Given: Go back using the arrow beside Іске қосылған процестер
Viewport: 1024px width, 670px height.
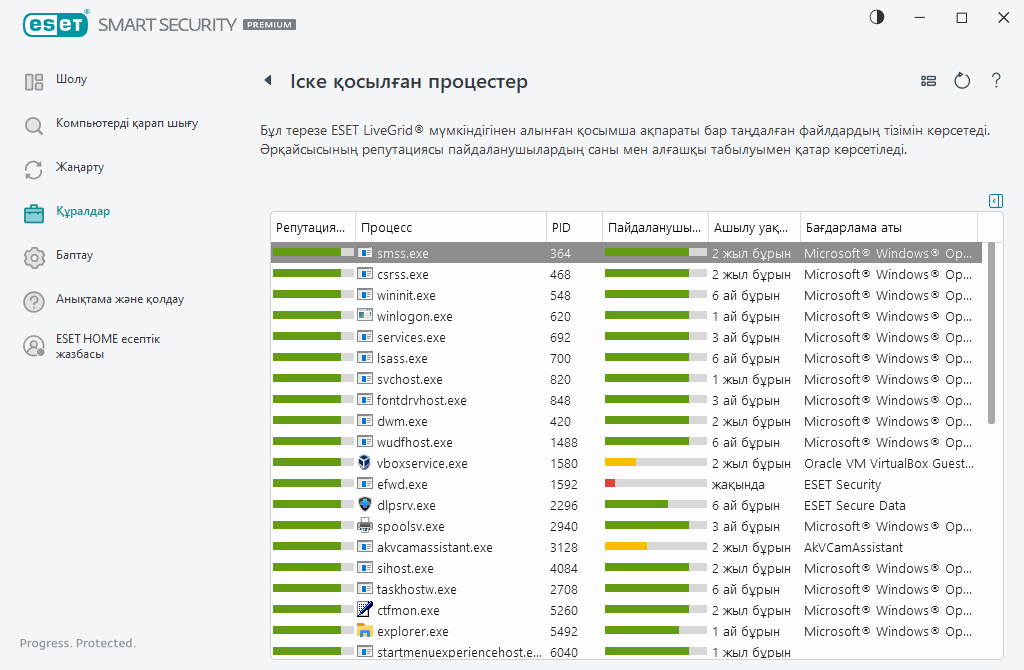Looking at the screenshot, I should click(267, 80).
